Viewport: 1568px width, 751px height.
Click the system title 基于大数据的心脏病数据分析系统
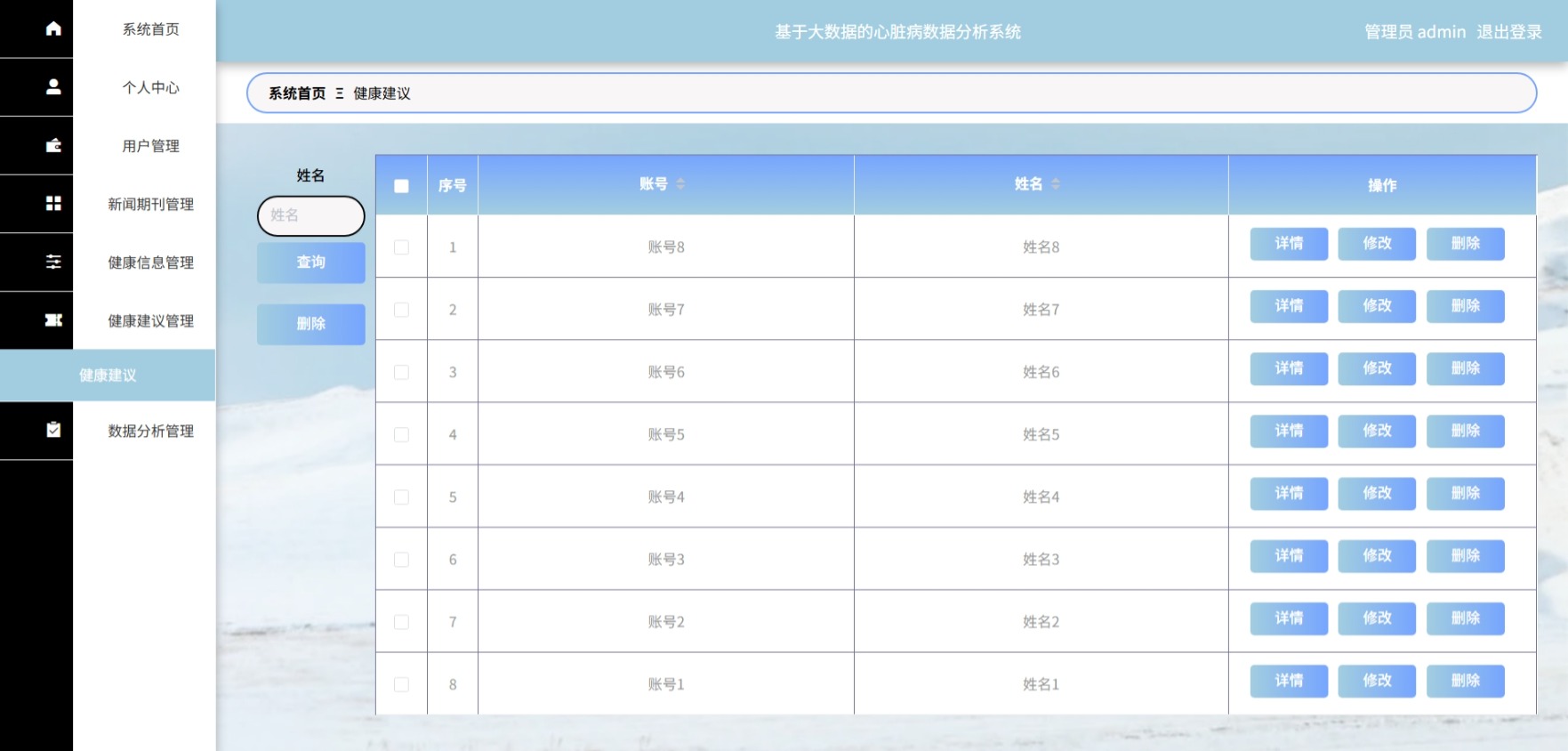[897, 32]
